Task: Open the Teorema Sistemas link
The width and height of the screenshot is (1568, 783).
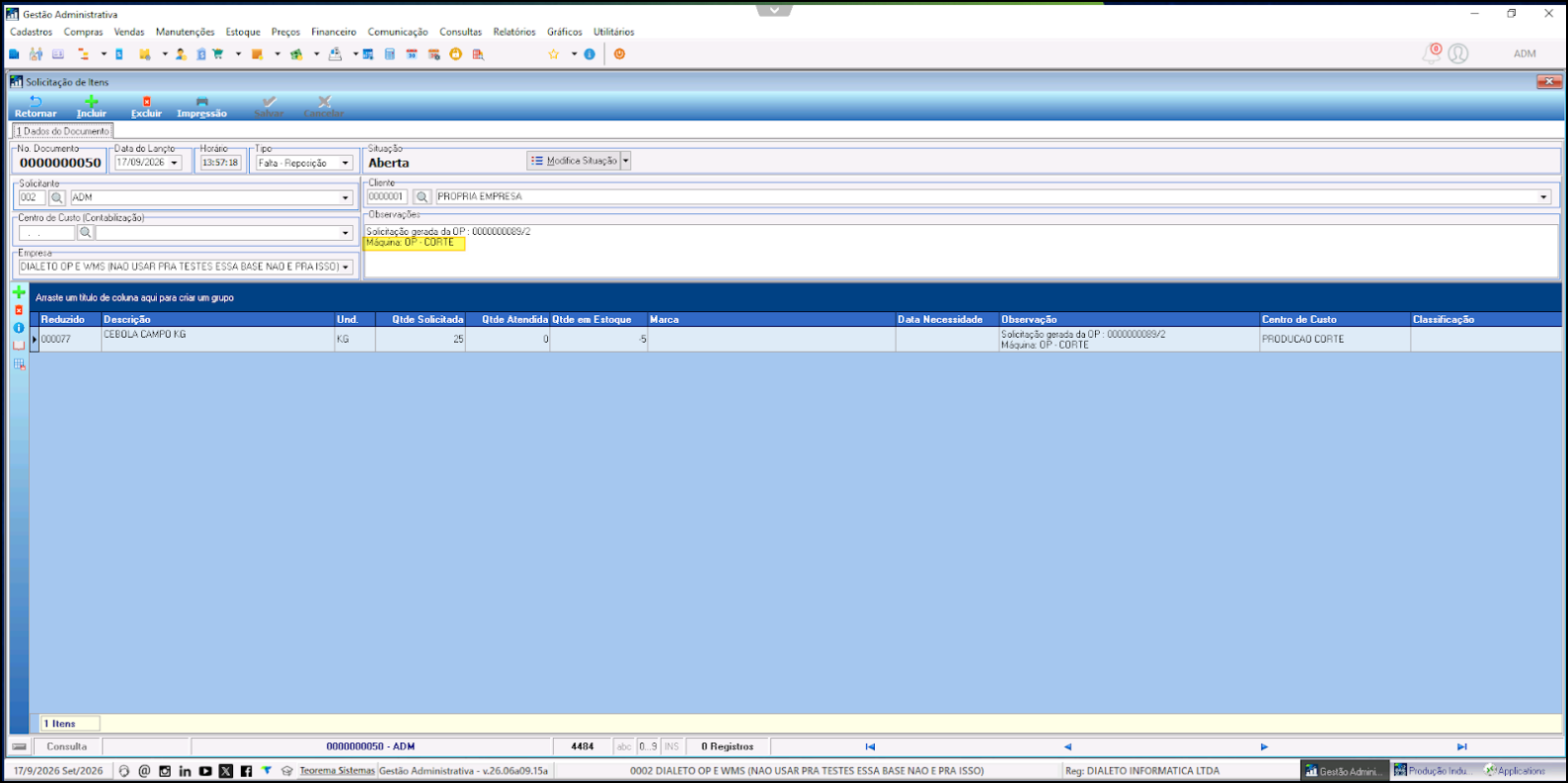Action: tap(338, 771)
